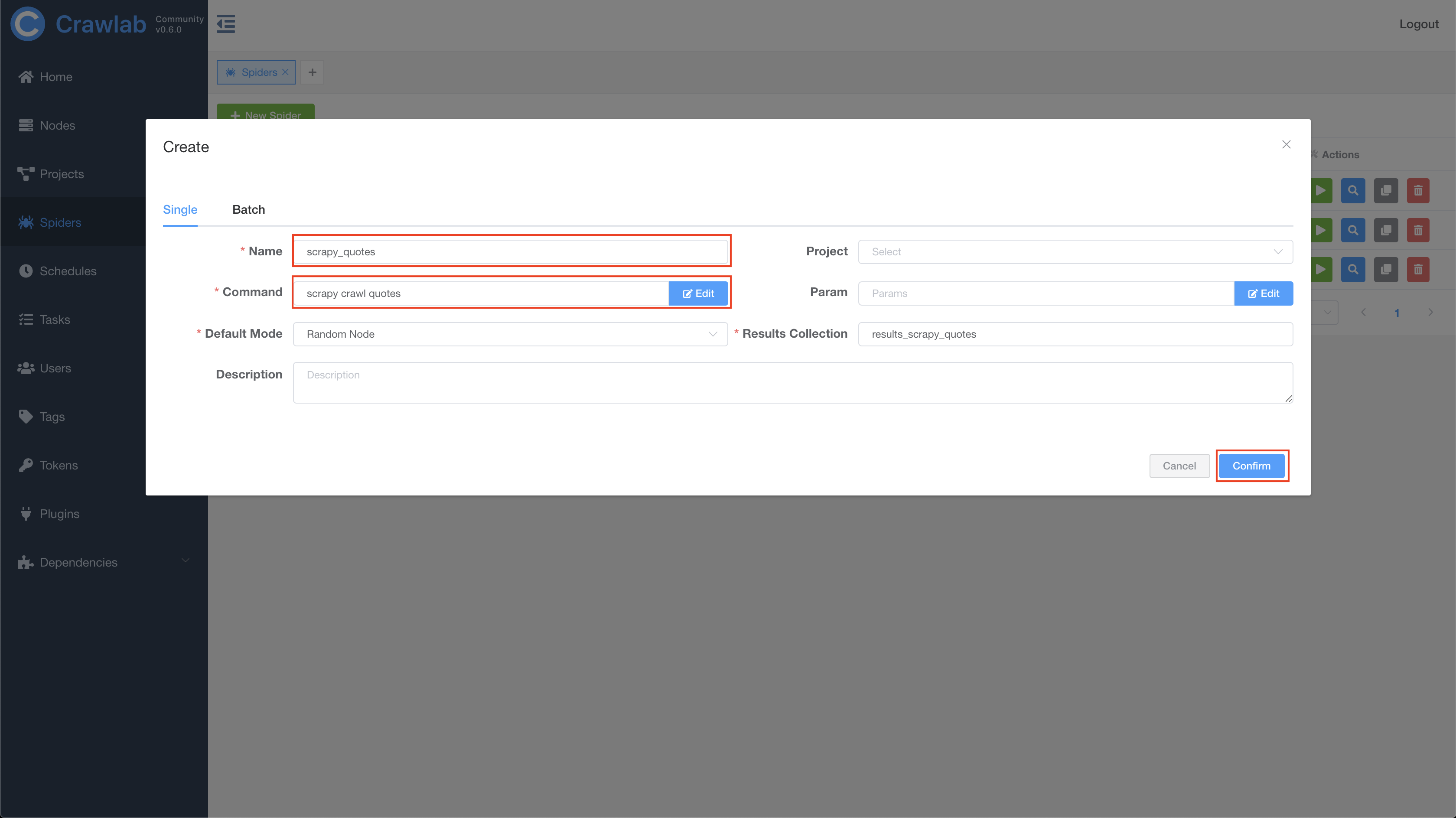The image size is (1456, 818).
Task: Focus the Command input field
Action: click(x=481, y=293)
